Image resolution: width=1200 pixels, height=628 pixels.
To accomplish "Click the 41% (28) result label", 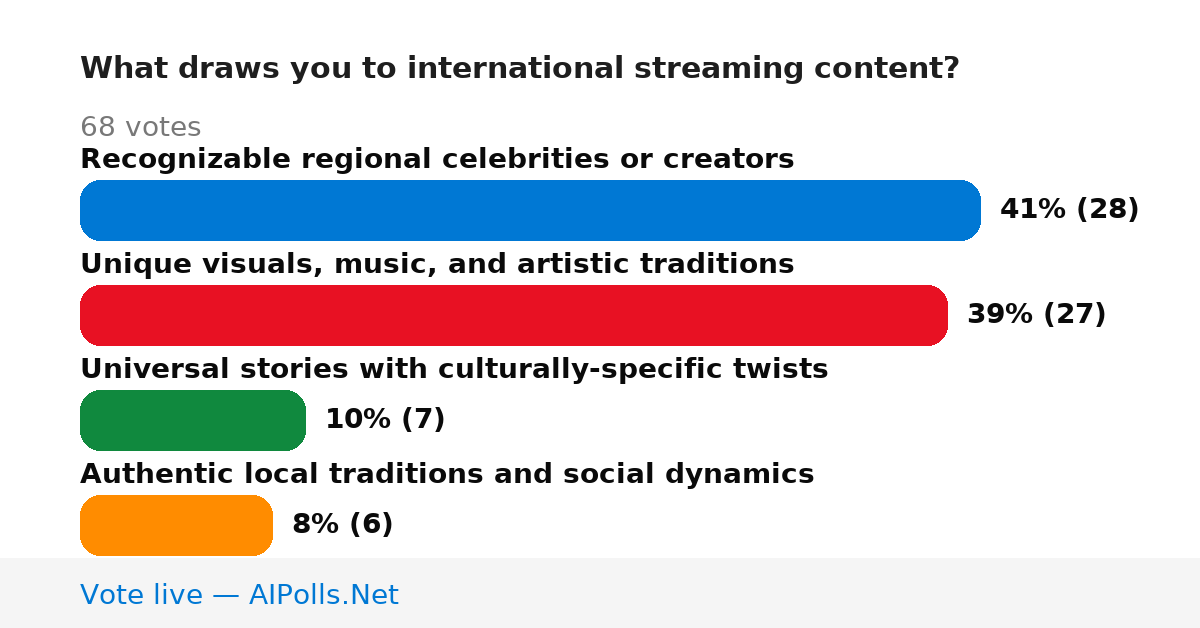I will coord(1069,209).
